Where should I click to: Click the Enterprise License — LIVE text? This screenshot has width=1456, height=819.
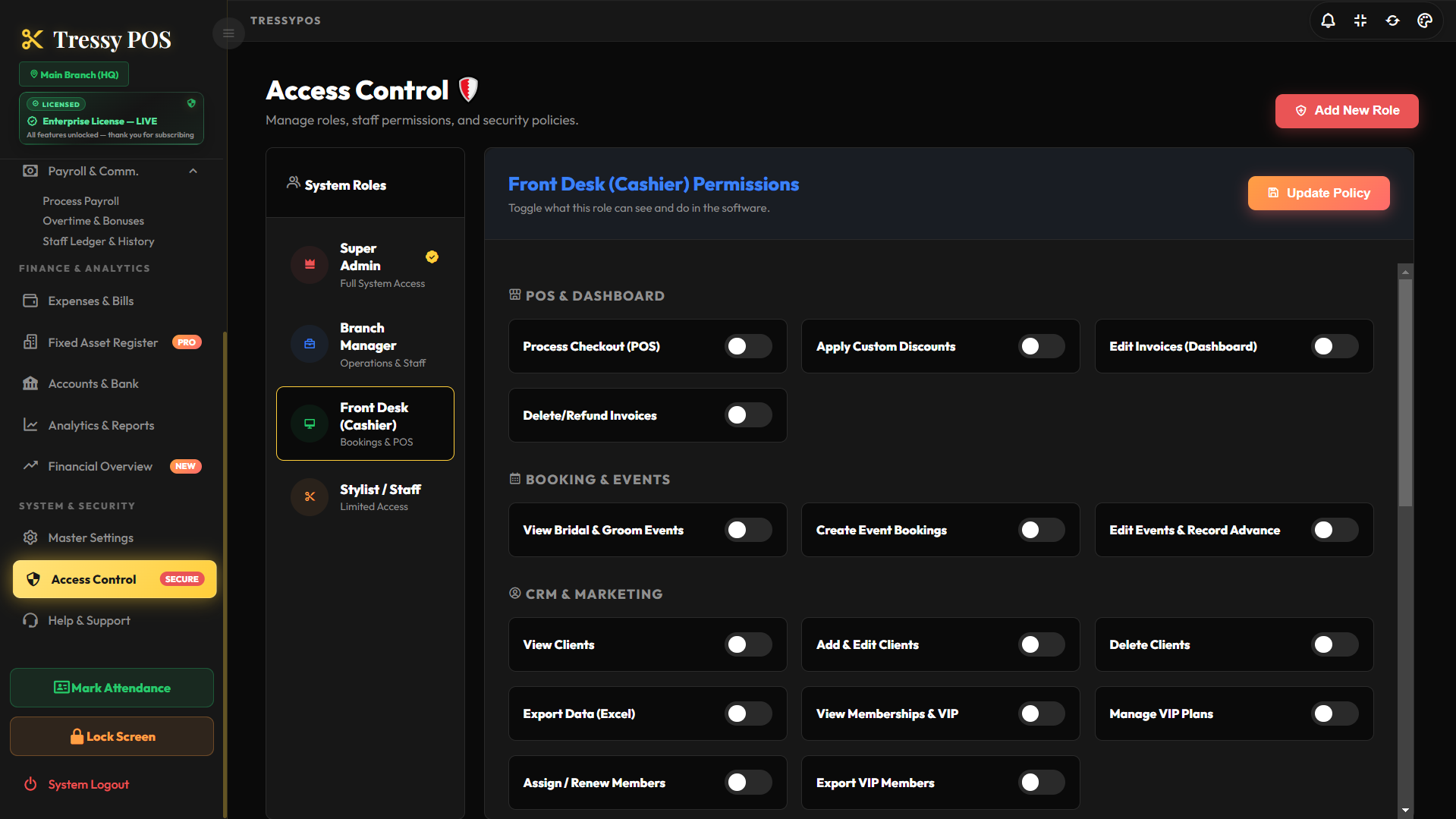(x=99, y=121)
